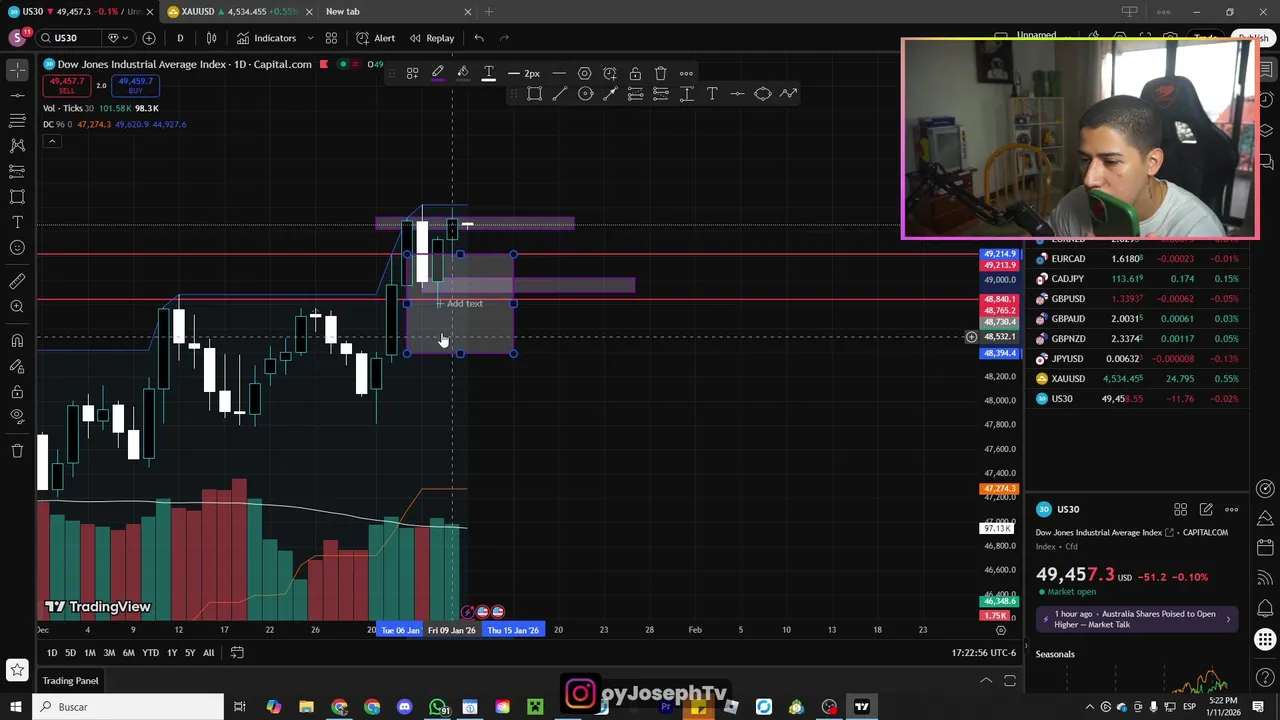
Task: Switch to the XAUUSD browser tab
Action: click(239, 11)
